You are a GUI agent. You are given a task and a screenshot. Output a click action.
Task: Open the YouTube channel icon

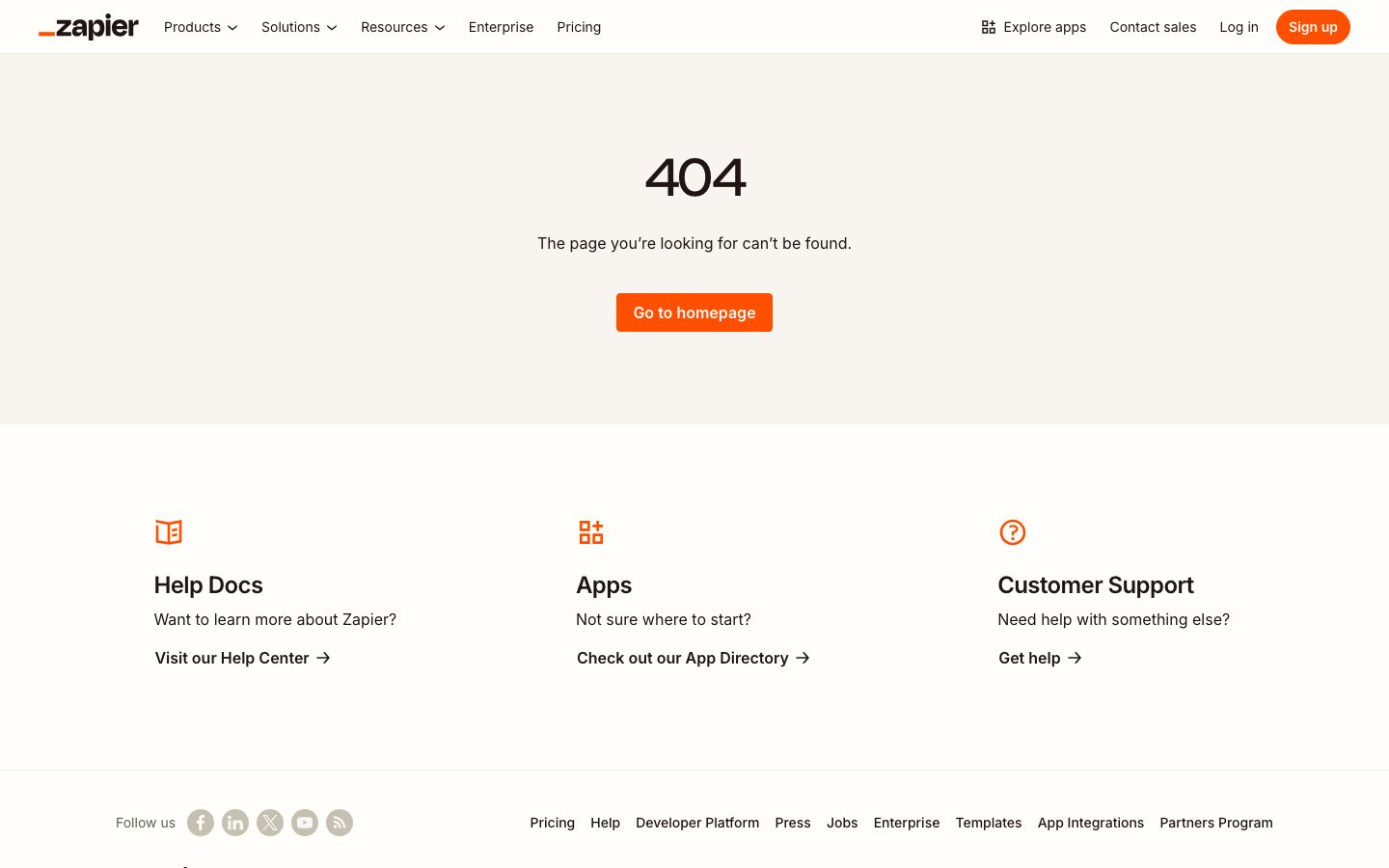305,823
